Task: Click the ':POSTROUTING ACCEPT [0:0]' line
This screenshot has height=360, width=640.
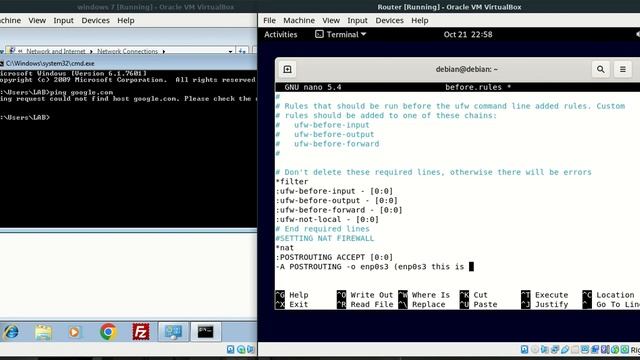Action: [x=334, y=257]
